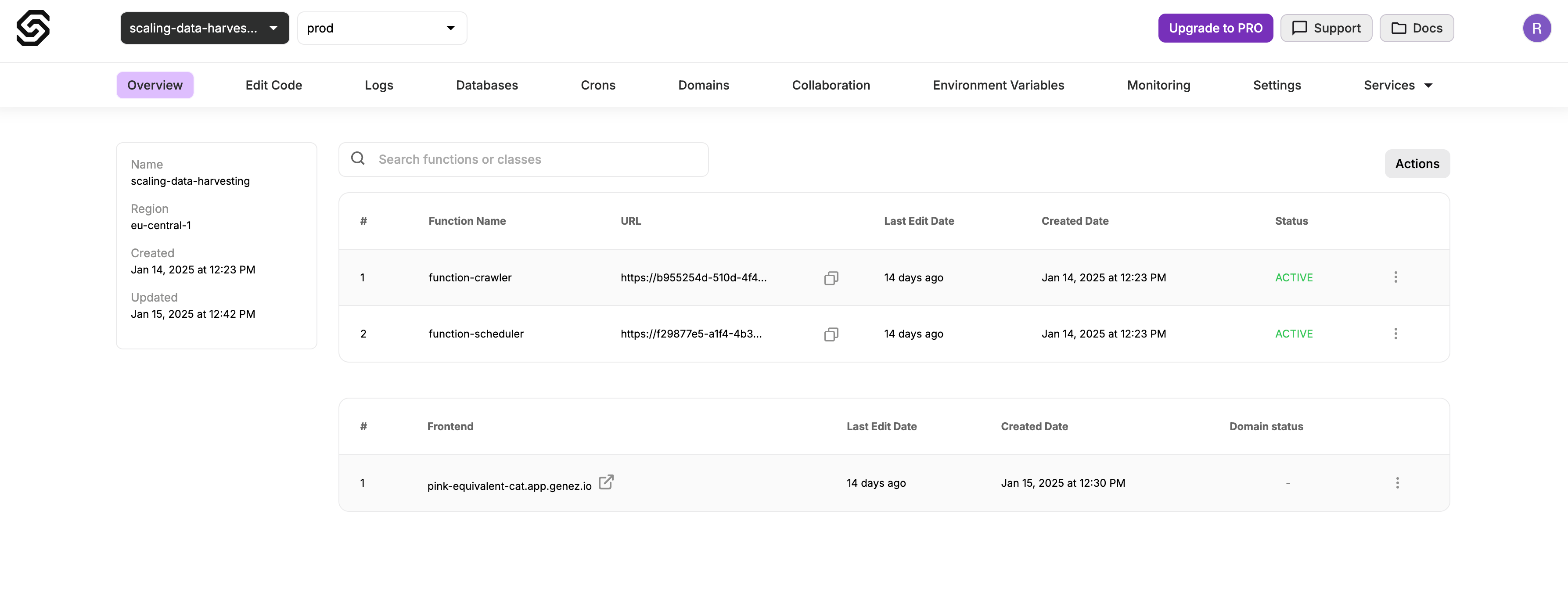Viewport: 1568px width, 611px height.
Task: Open more options for function-scheduler
Action: click(1395, 334)
